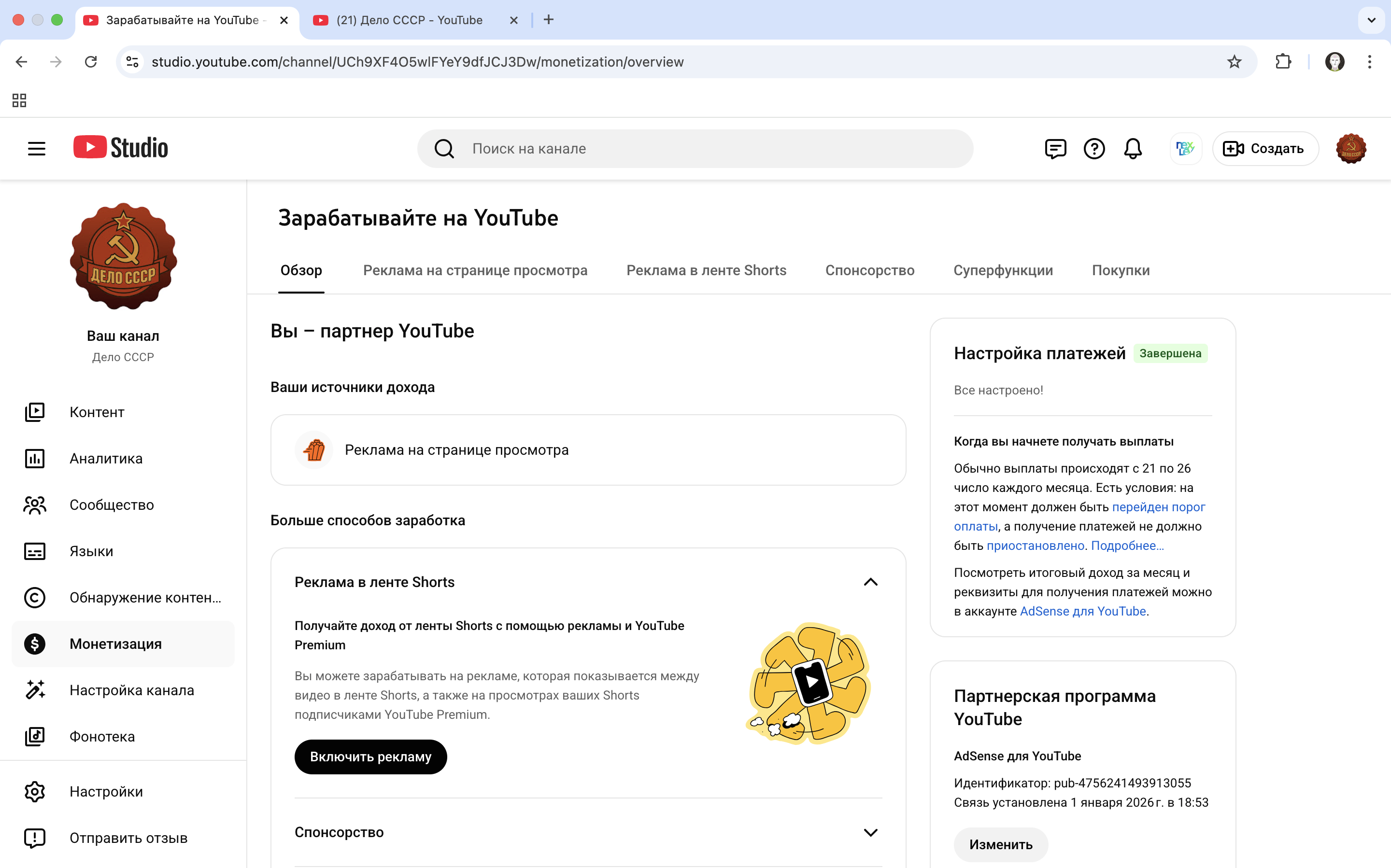Open the browser tab list dropdown

(1372, 20)
